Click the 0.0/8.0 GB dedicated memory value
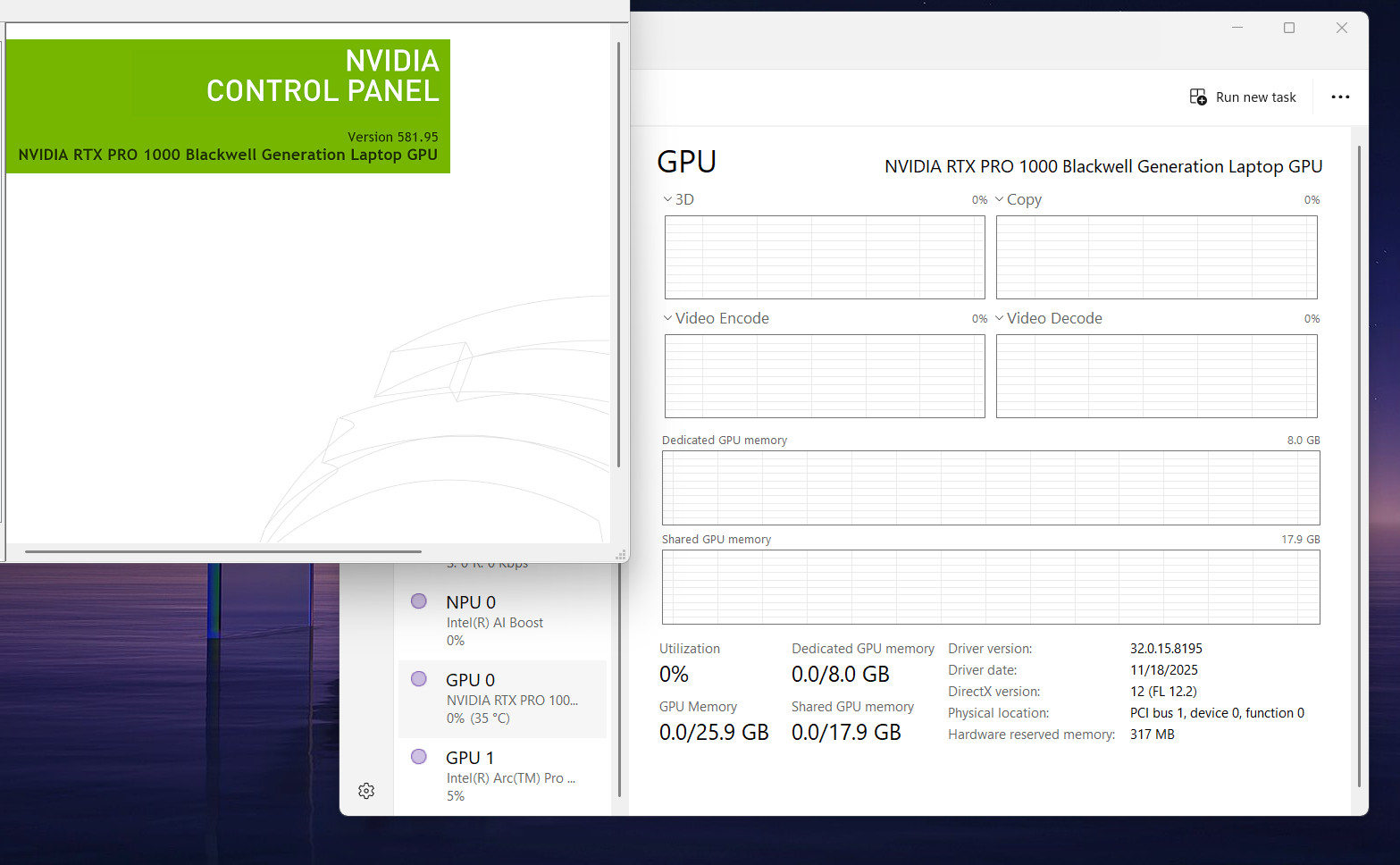The image size is (1400, 865). [841, 675]
